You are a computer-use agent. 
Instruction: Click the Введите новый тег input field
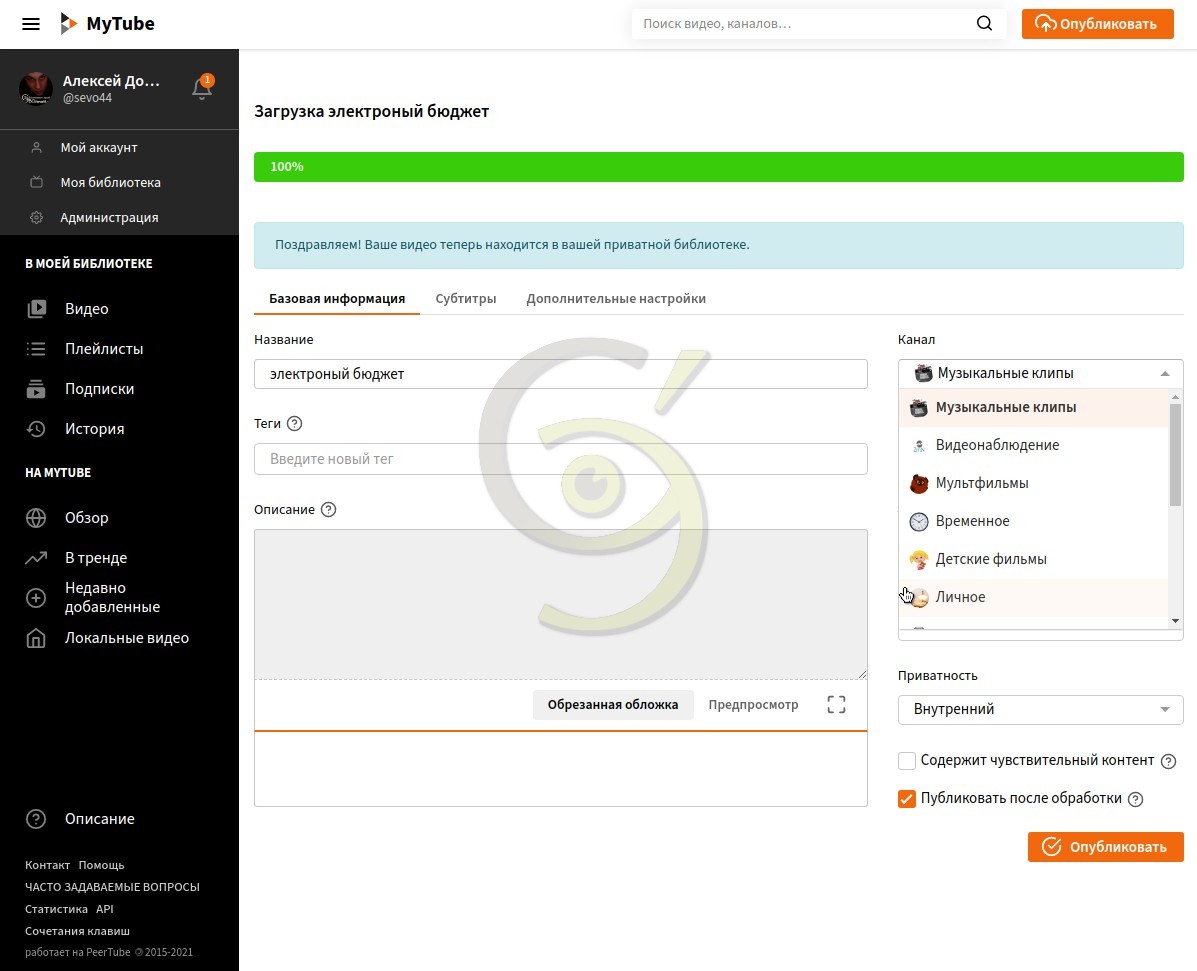[560, 459]
